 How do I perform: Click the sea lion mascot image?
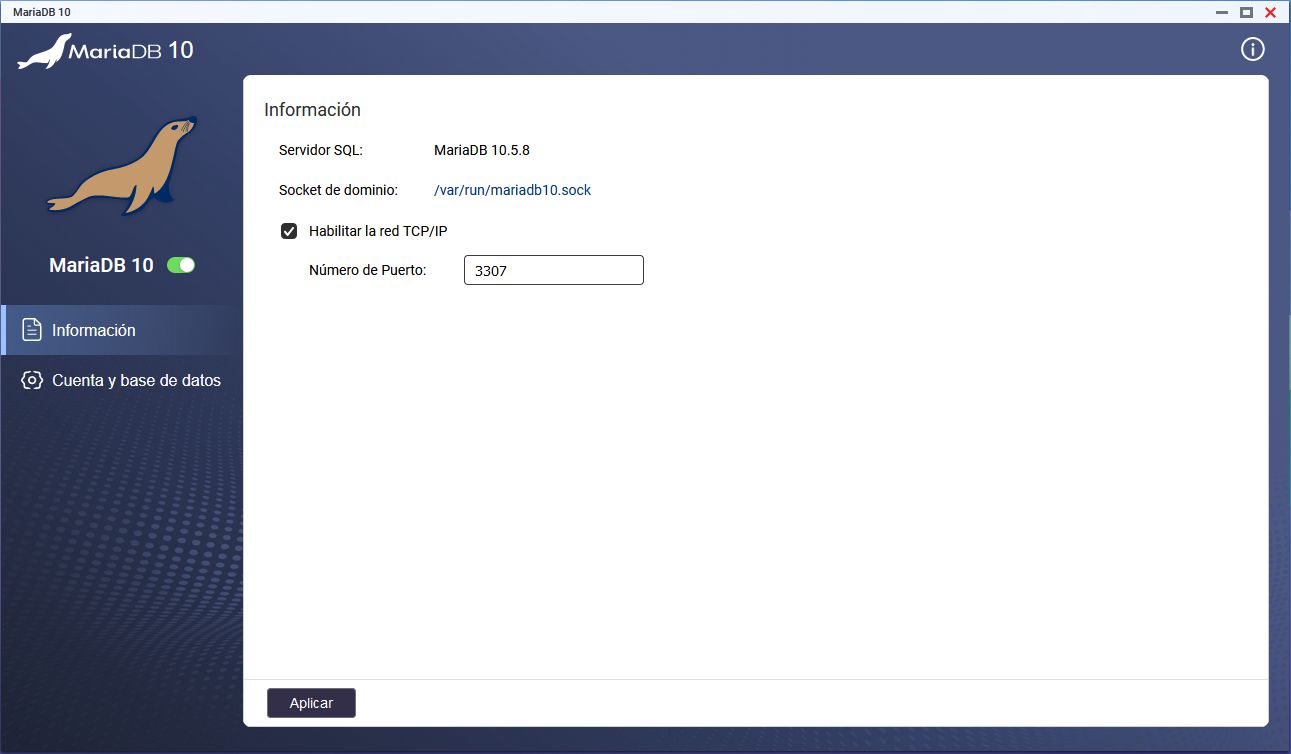point(122,166)
